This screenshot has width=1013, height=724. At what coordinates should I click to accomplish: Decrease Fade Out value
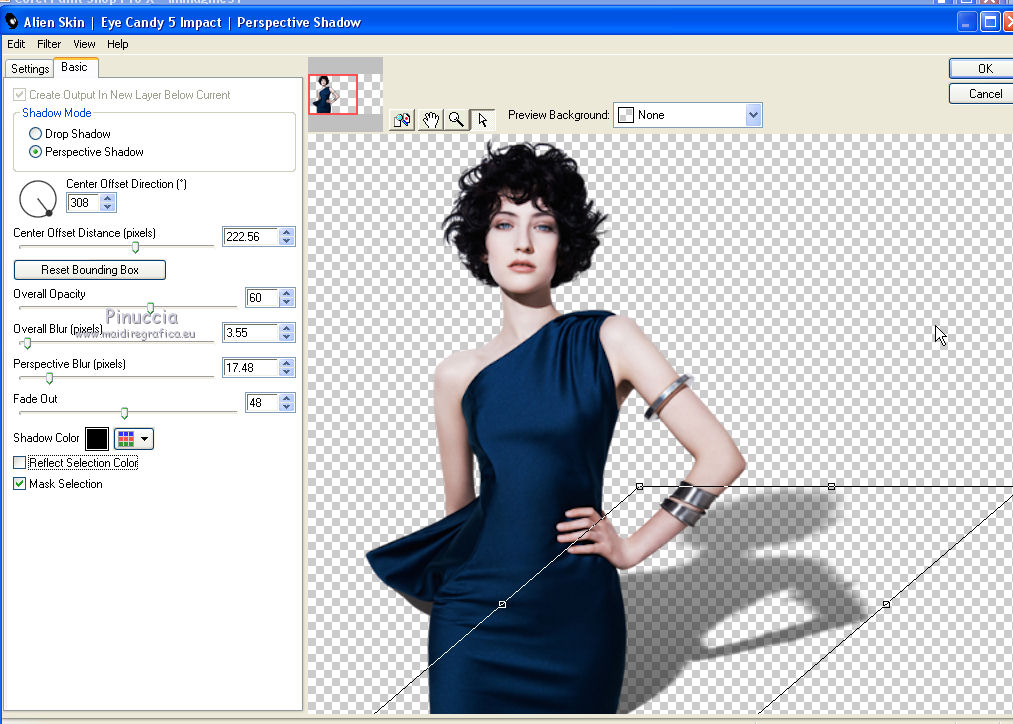[x=287, y=406]
